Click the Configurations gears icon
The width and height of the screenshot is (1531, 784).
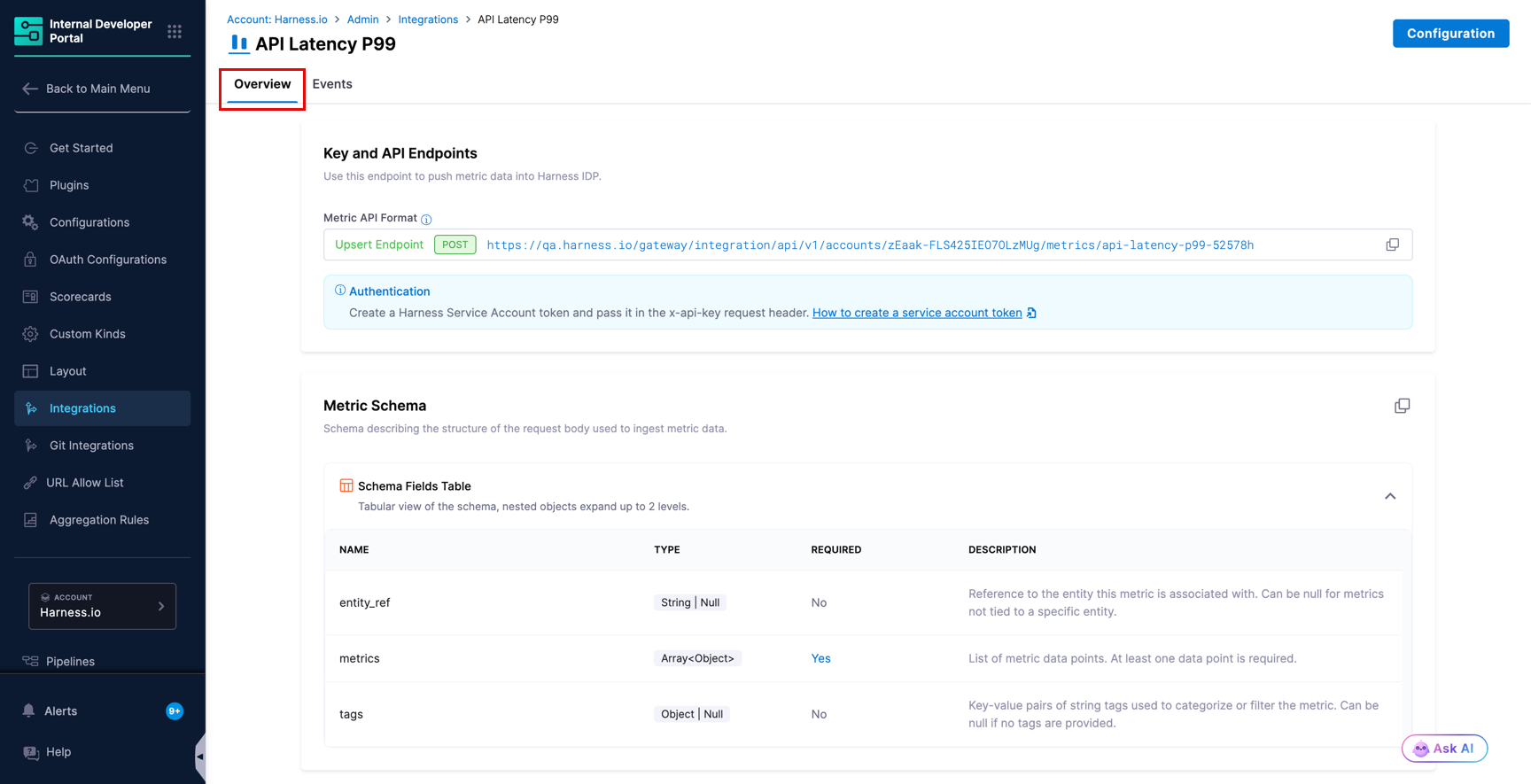pyautogui.click(x=31, y=222)
